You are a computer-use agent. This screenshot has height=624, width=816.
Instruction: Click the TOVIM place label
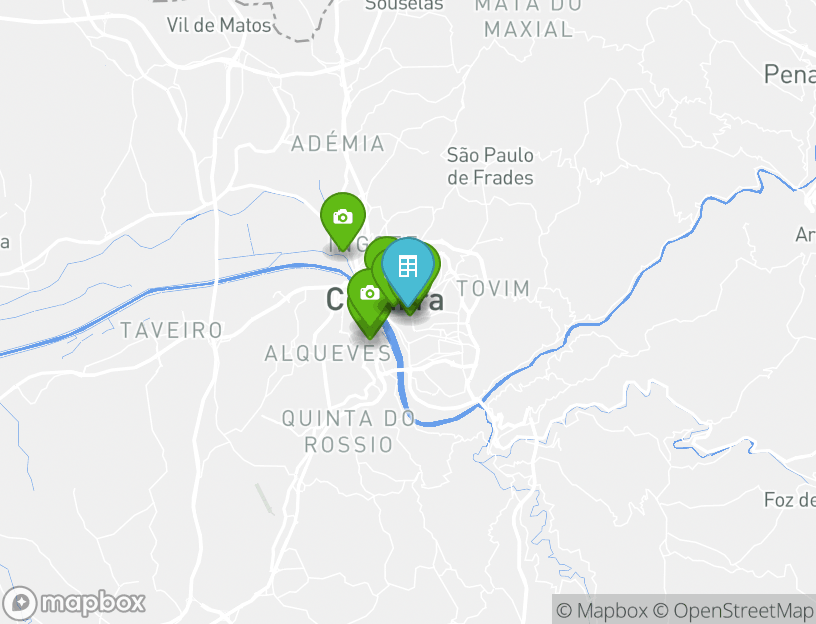(493, 288)
